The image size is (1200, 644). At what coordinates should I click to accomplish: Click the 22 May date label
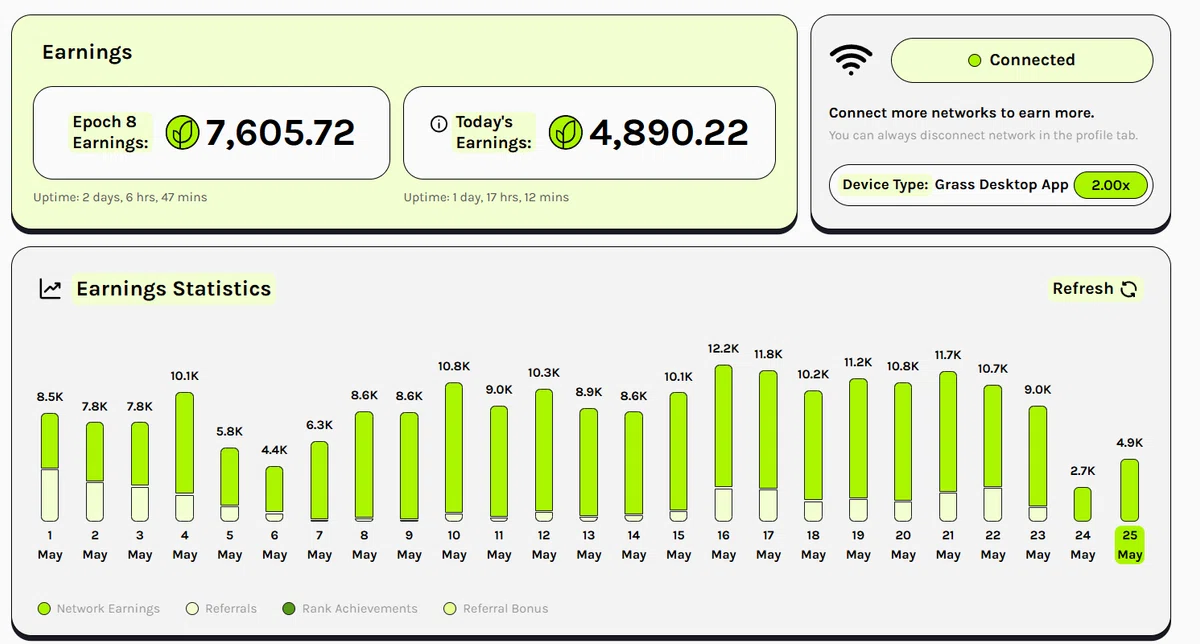point(993,545)
